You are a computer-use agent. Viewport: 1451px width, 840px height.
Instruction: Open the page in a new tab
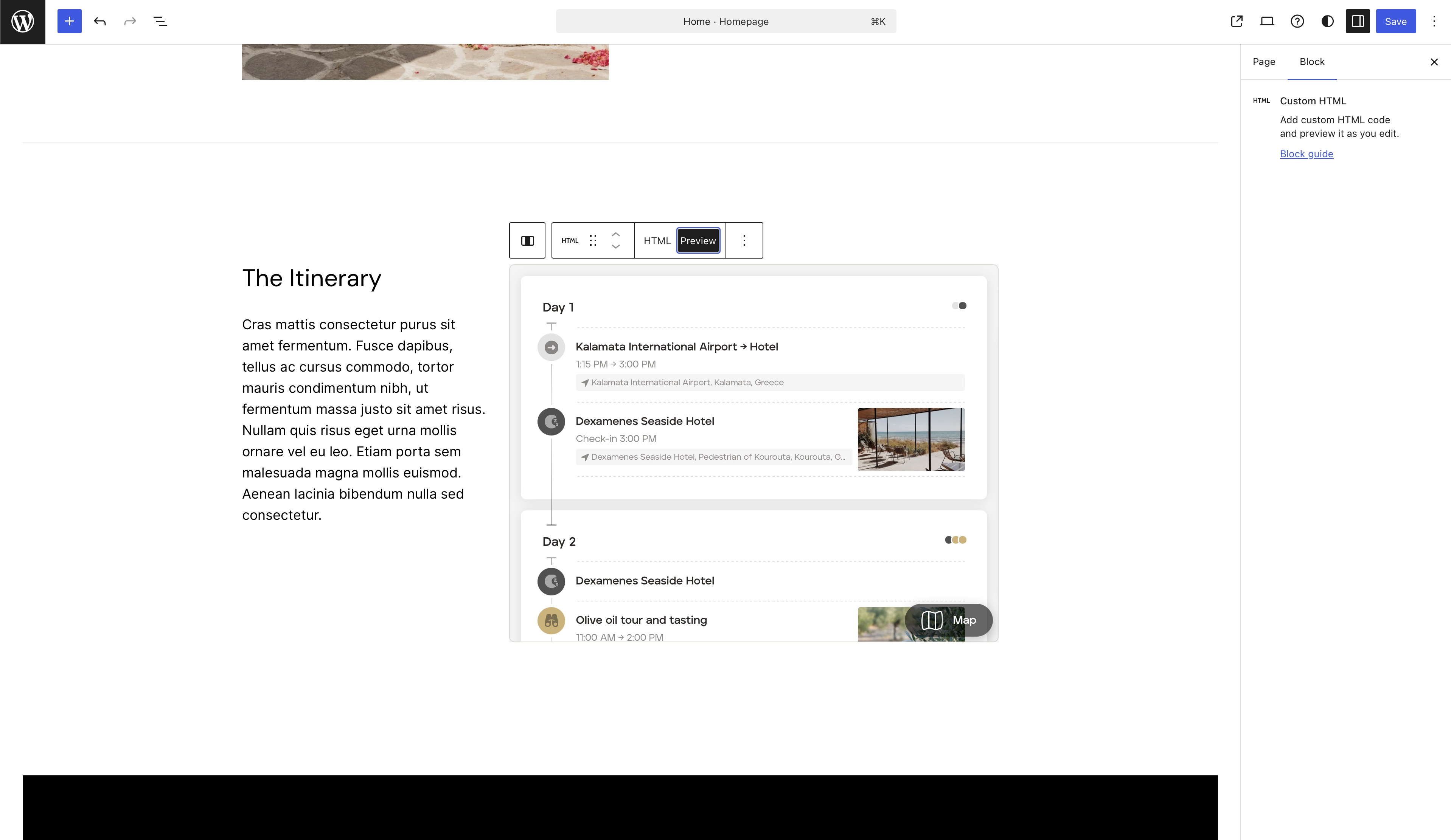tap(1236, 21)
